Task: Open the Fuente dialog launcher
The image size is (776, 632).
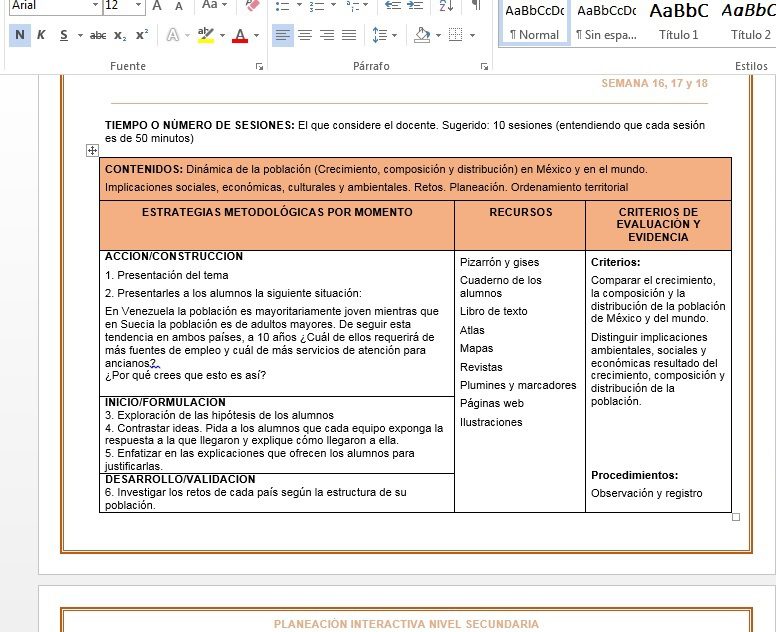Action: (259, 66)
